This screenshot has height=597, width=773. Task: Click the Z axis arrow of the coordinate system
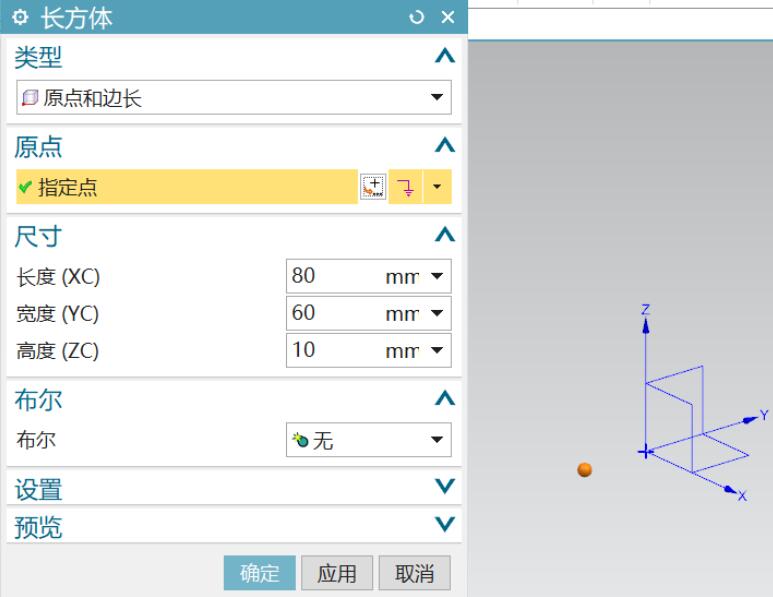(645, 325)
